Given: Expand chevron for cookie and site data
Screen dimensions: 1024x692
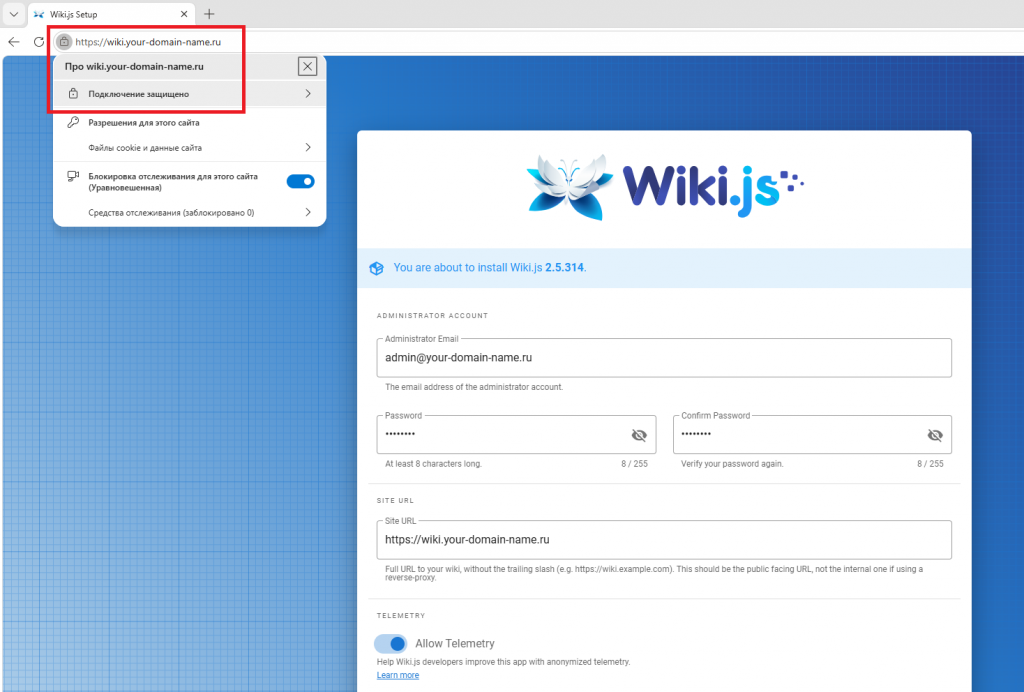Looking at the screenshot, I should 308,148.
